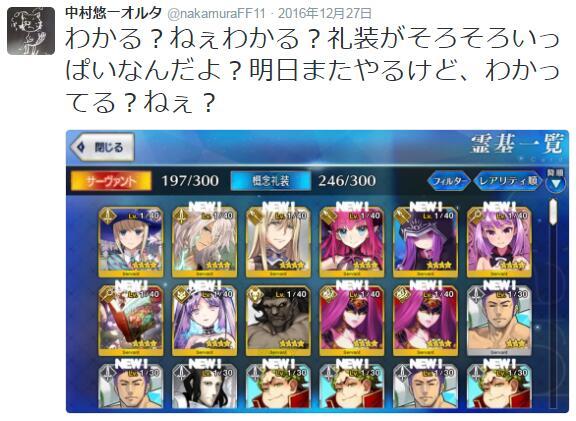
Task: Select the purple hooded servant card
Action: (425, 242)
